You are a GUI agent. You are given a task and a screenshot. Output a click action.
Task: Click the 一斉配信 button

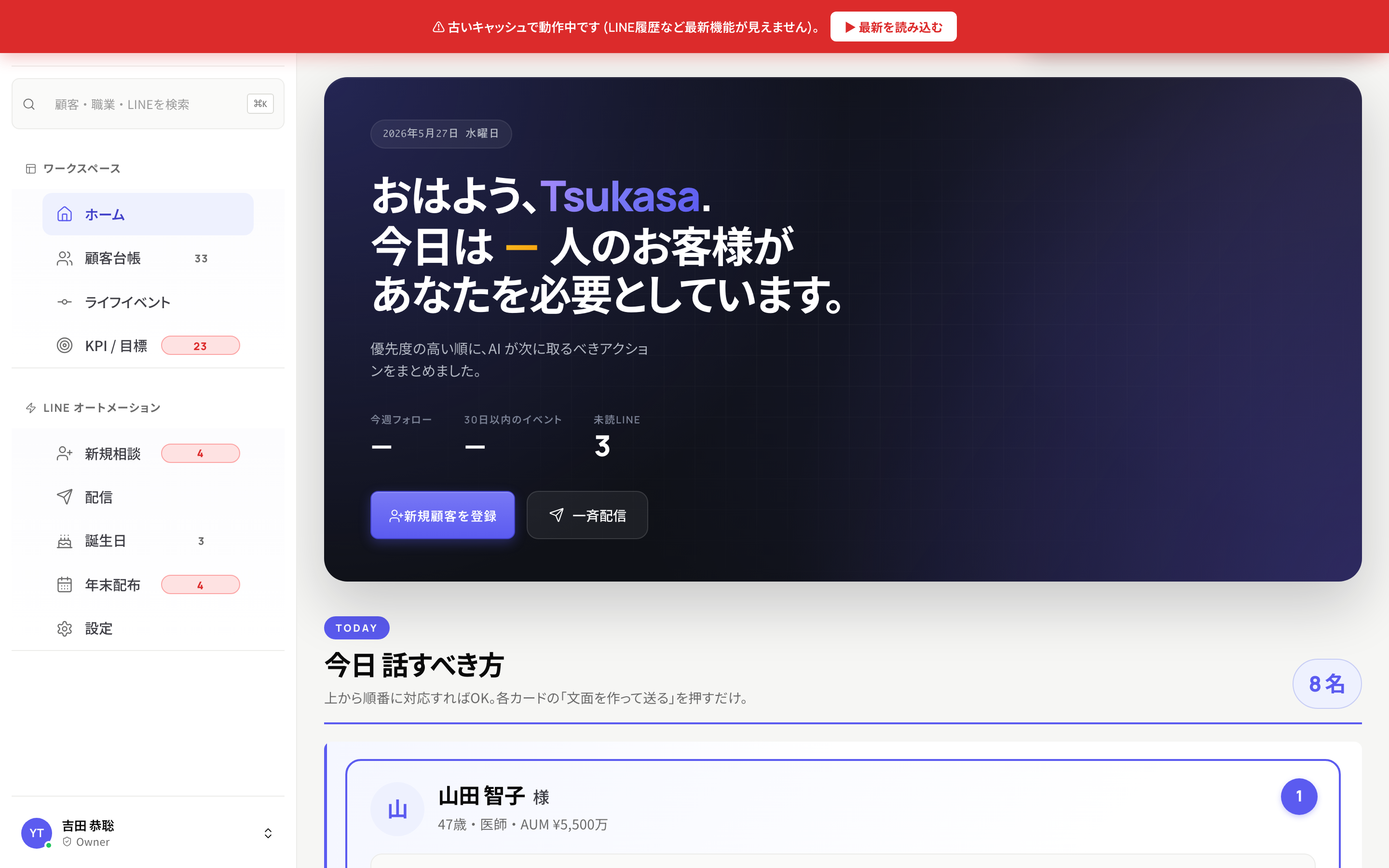(587, 515)
